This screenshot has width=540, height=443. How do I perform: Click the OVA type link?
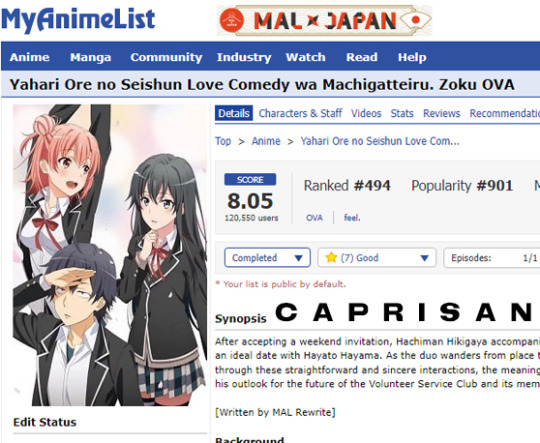tap(314, 218)
